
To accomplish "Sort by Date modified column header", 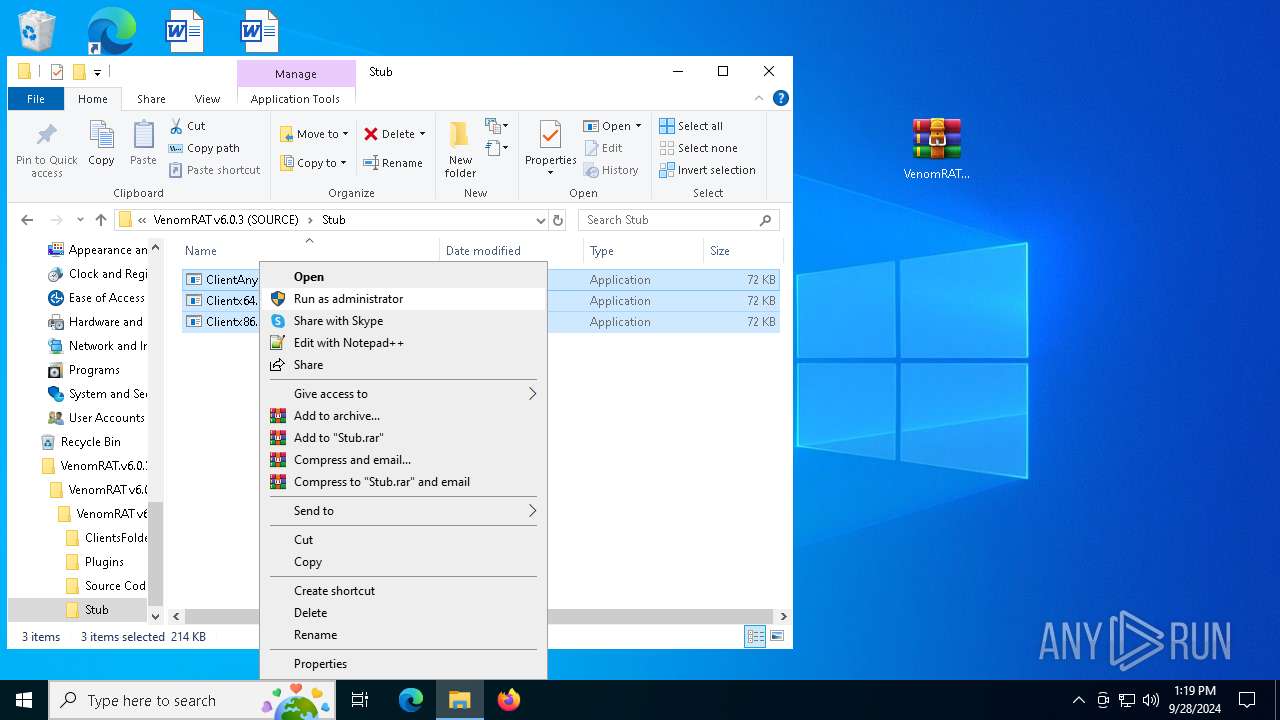I will (511, 251).
